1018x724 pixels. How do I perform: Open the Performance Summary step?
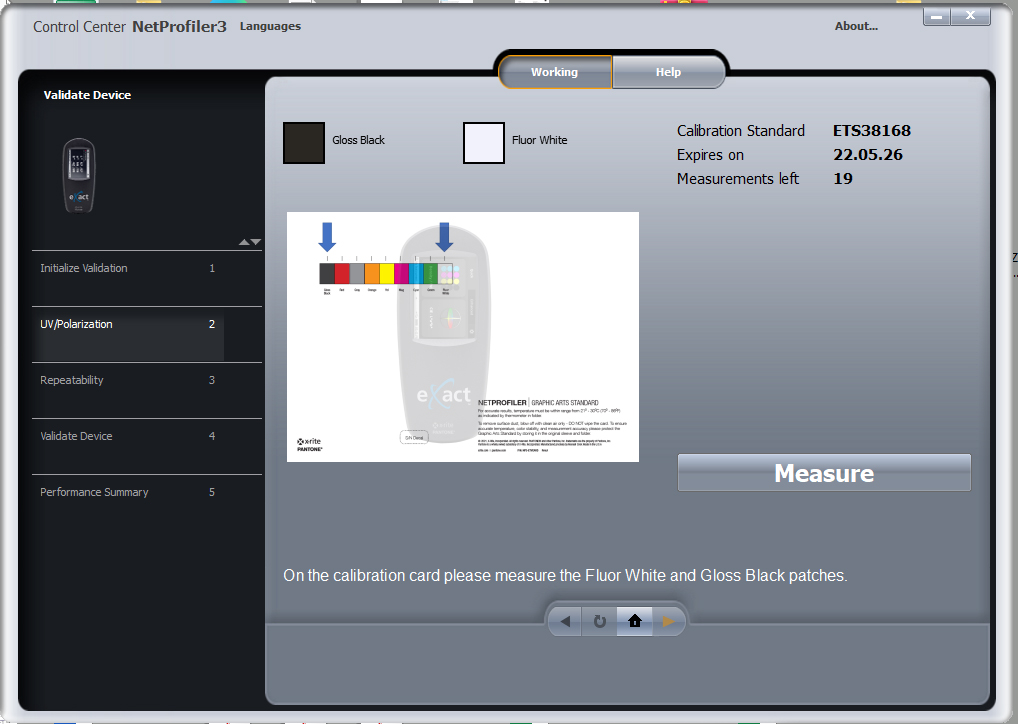94,492
